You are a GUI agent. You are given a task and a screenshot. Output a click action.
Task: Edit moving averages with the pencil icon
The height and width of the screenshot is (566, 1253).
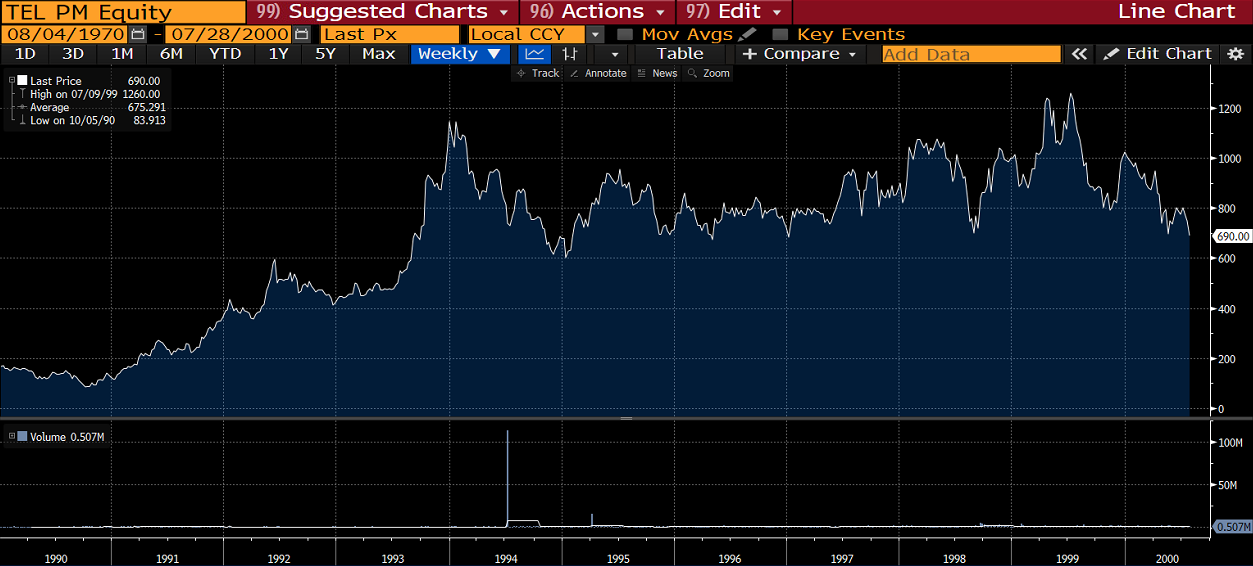(747, 34)
